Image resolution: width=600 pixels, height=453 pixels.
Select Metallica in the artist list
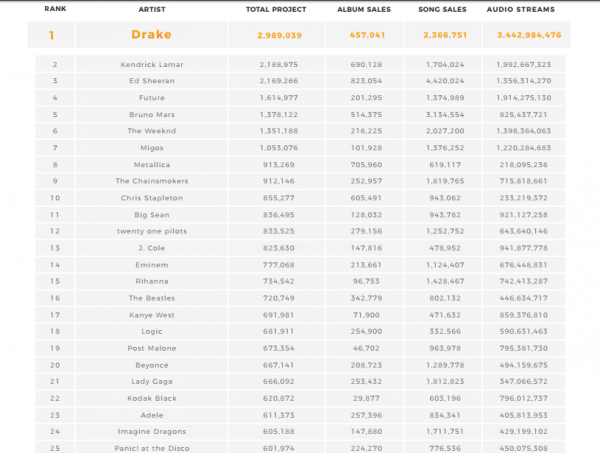pyautogui.click(x=151, y=164)
